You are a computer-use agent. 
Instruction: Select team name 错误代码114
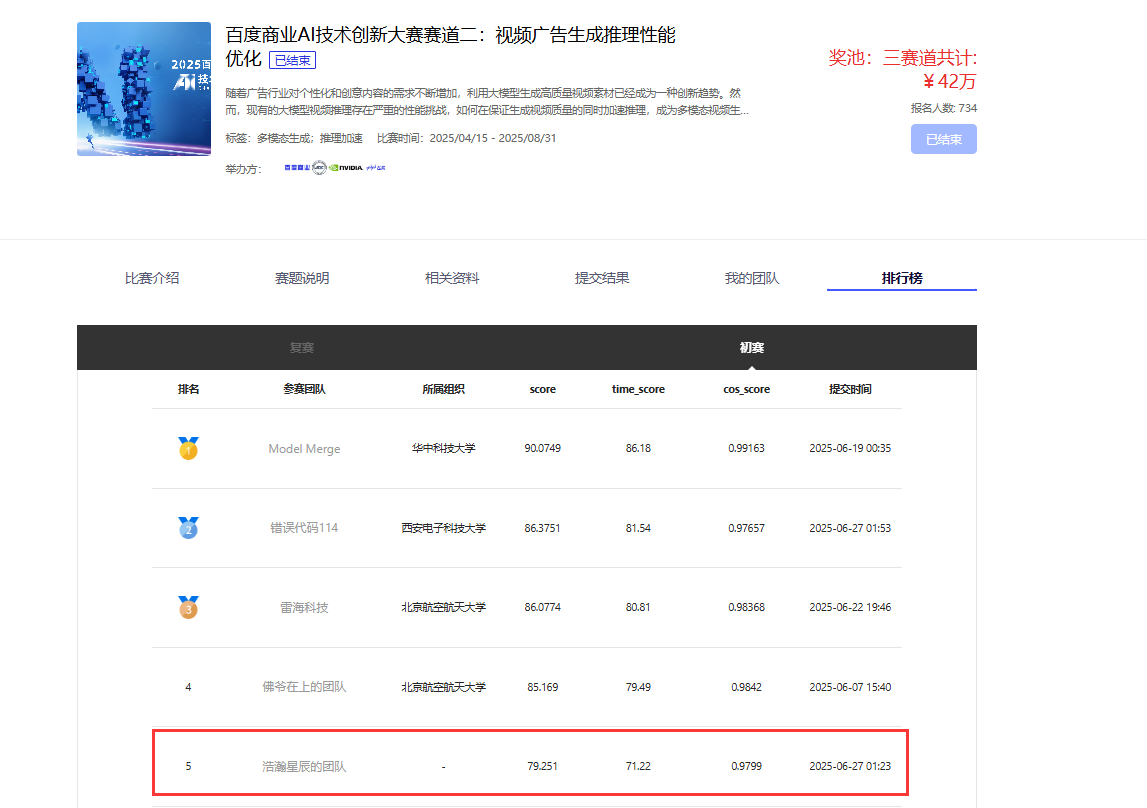304,527
